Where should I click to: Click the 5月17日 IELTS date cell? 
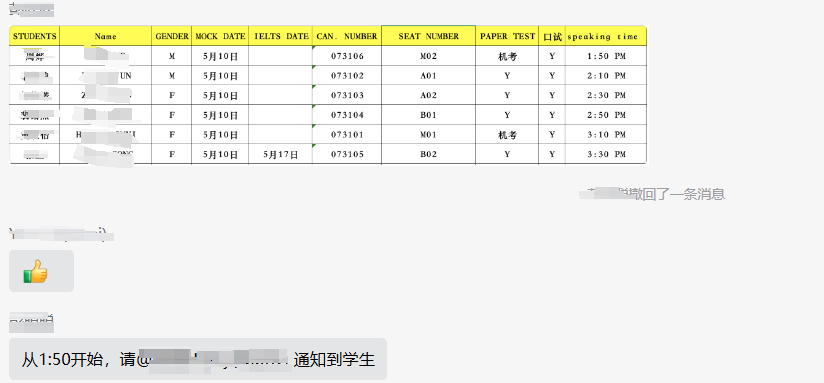click(x=281, y=154)
